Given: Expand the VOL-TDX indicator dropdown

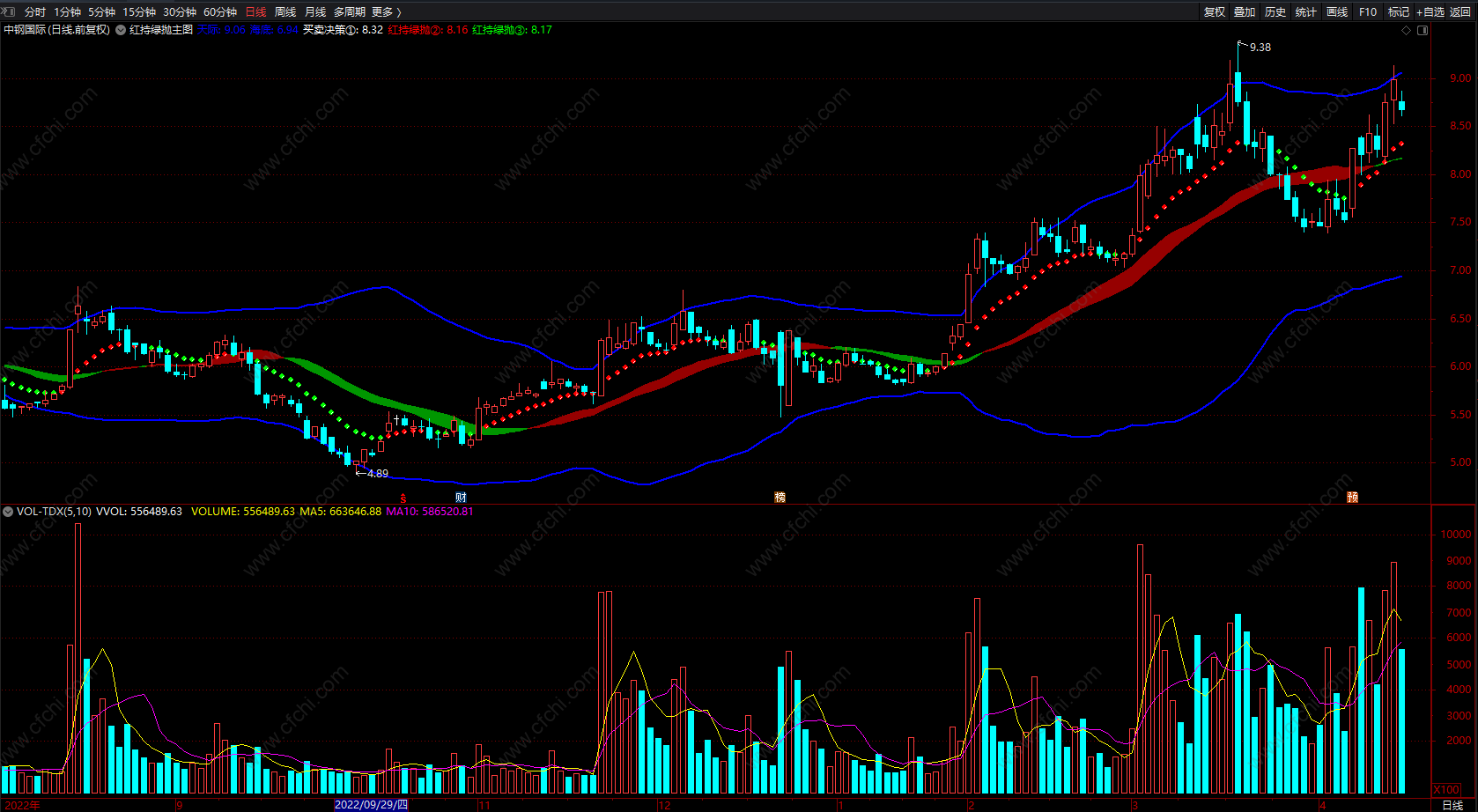Looking at the screenshot, I should (x=8, y=512).
